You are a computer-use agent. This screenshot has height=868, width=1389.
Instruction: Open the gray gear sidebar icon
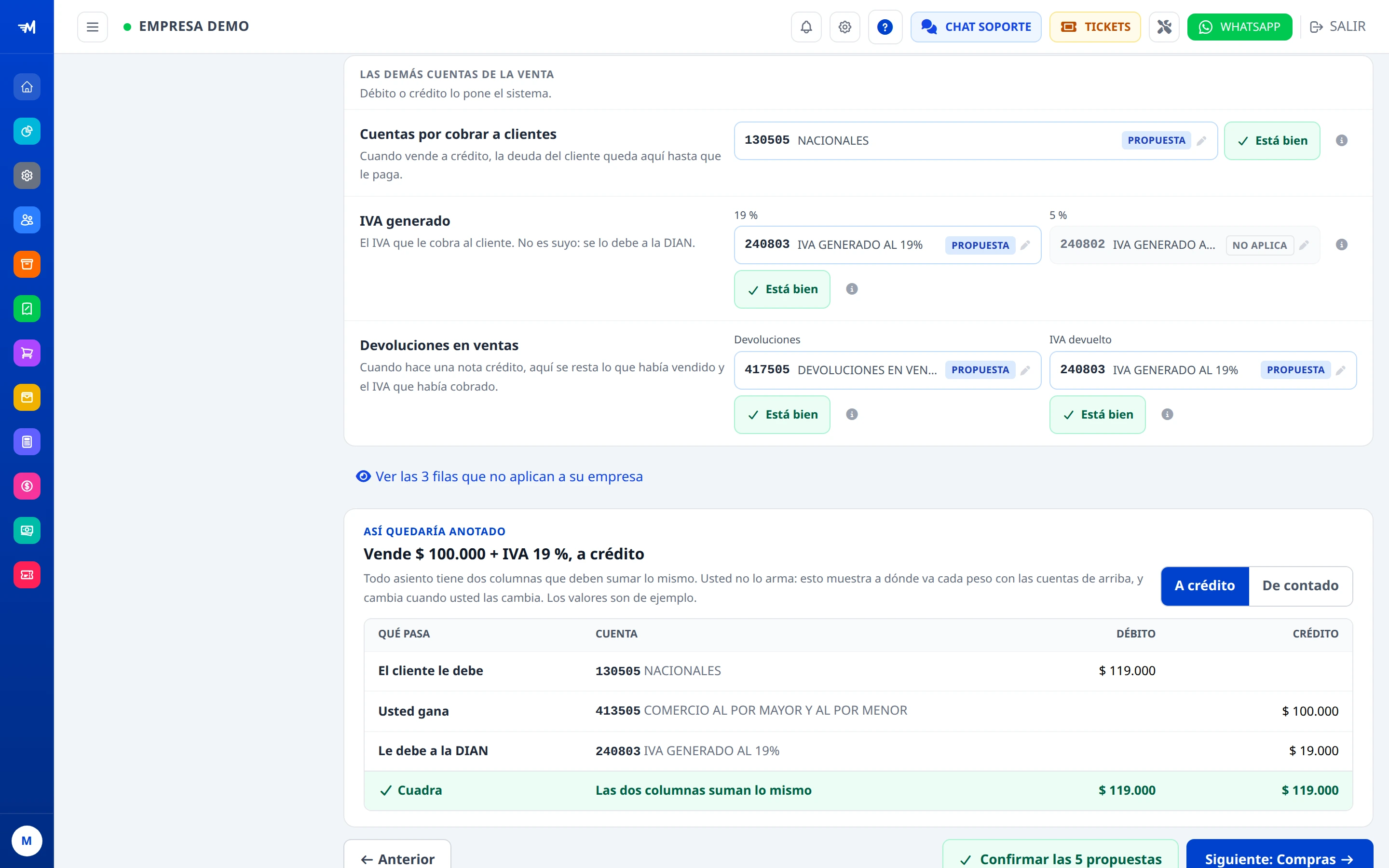tap(27, 175)
